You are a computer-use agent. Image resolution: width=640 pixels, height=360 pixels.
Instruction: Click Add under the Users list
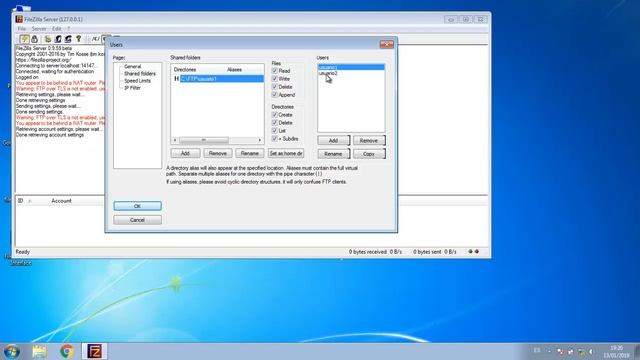click(x=333, y=140)
